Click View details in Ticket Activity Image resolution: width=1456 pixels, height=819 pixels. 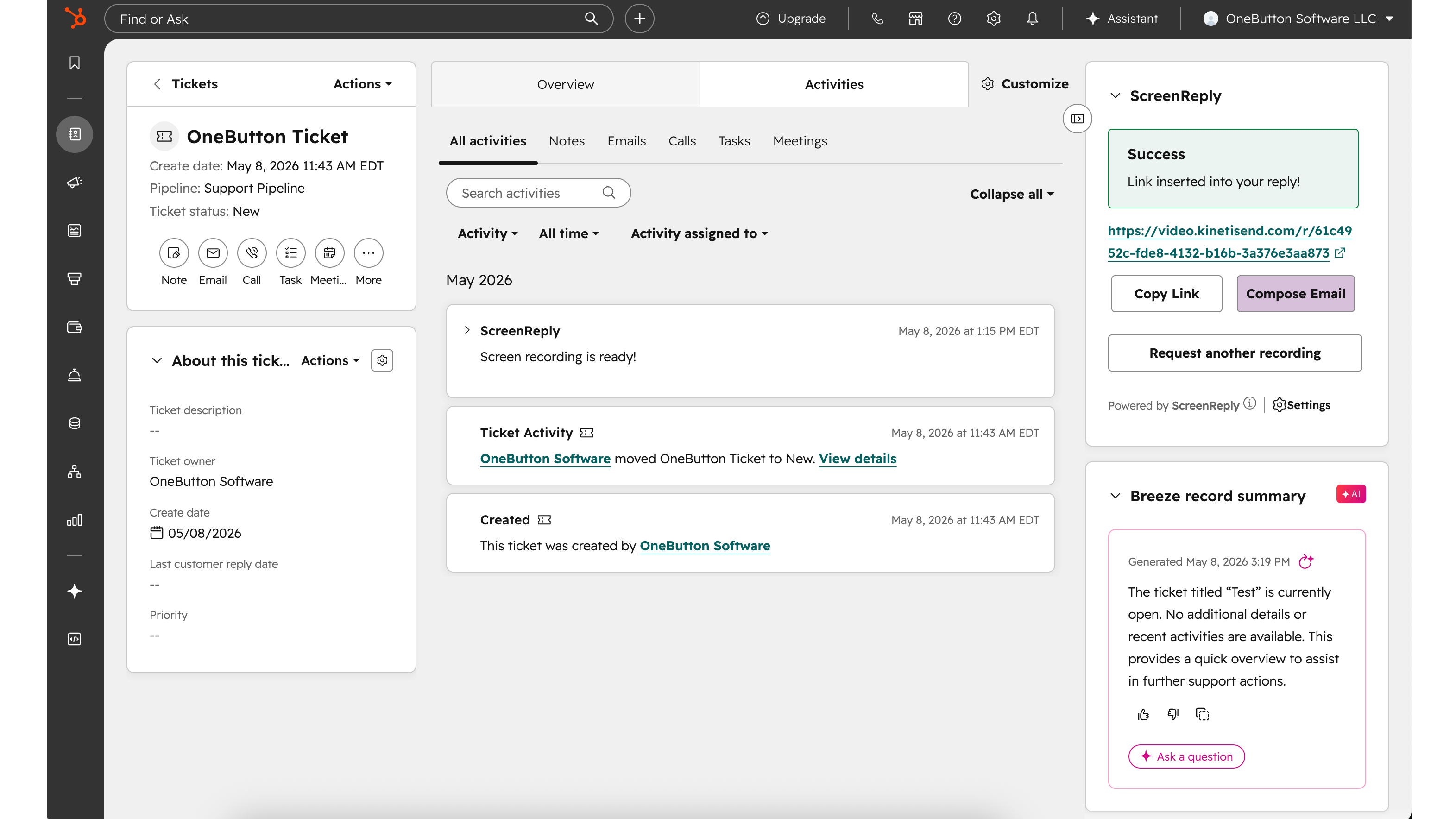[x=857, y=459]
